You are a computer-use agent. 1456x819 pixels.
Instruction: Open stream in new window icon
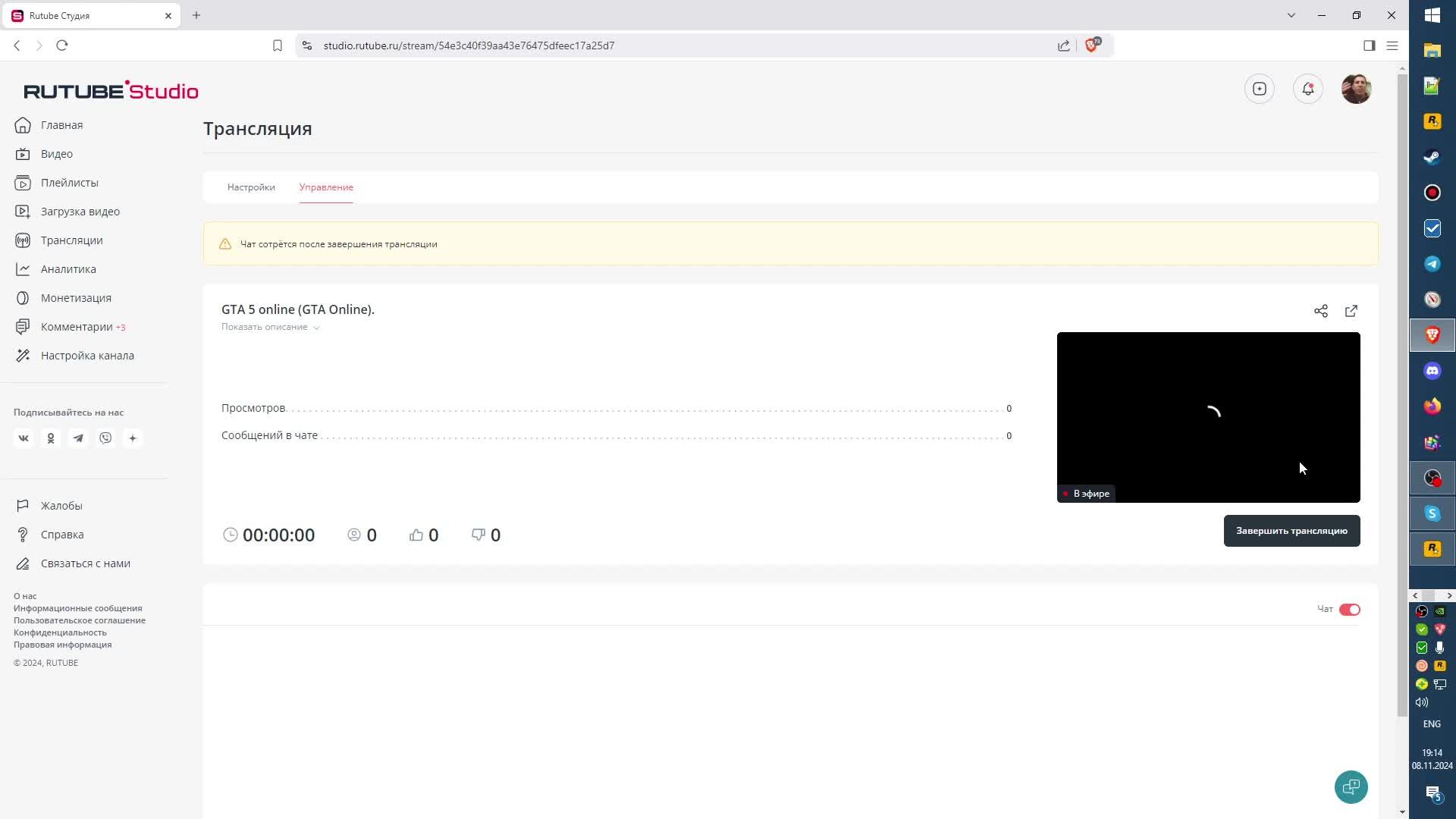[x=1351, y=311]
